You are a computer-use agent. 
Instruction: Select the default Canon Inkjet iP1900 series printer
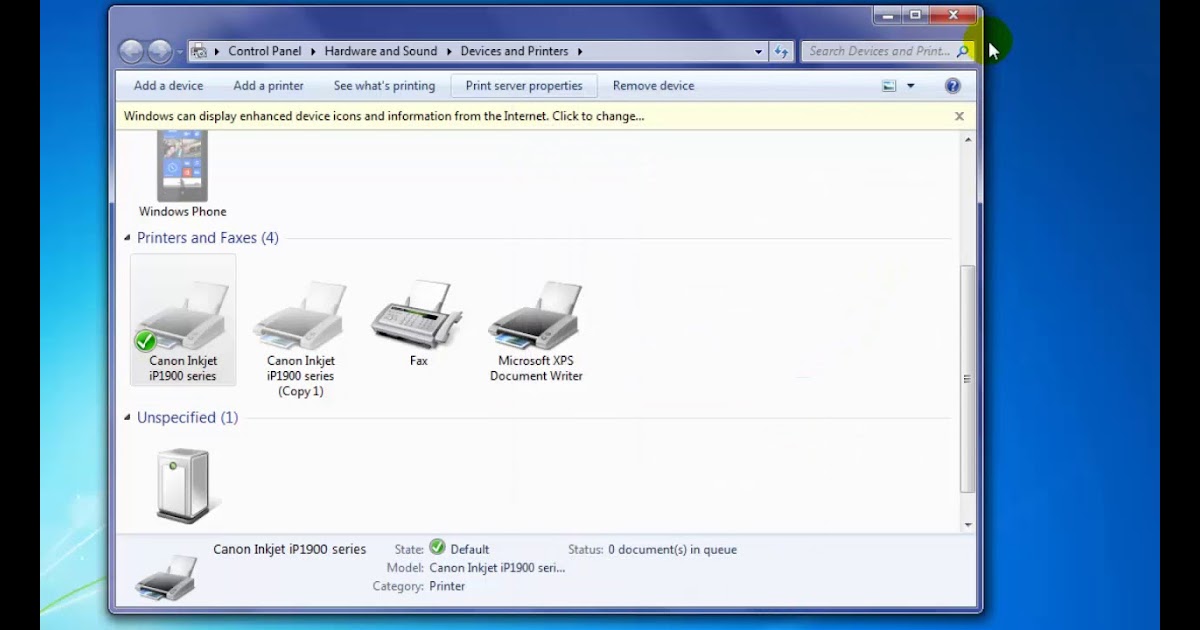tap(183, 320)
